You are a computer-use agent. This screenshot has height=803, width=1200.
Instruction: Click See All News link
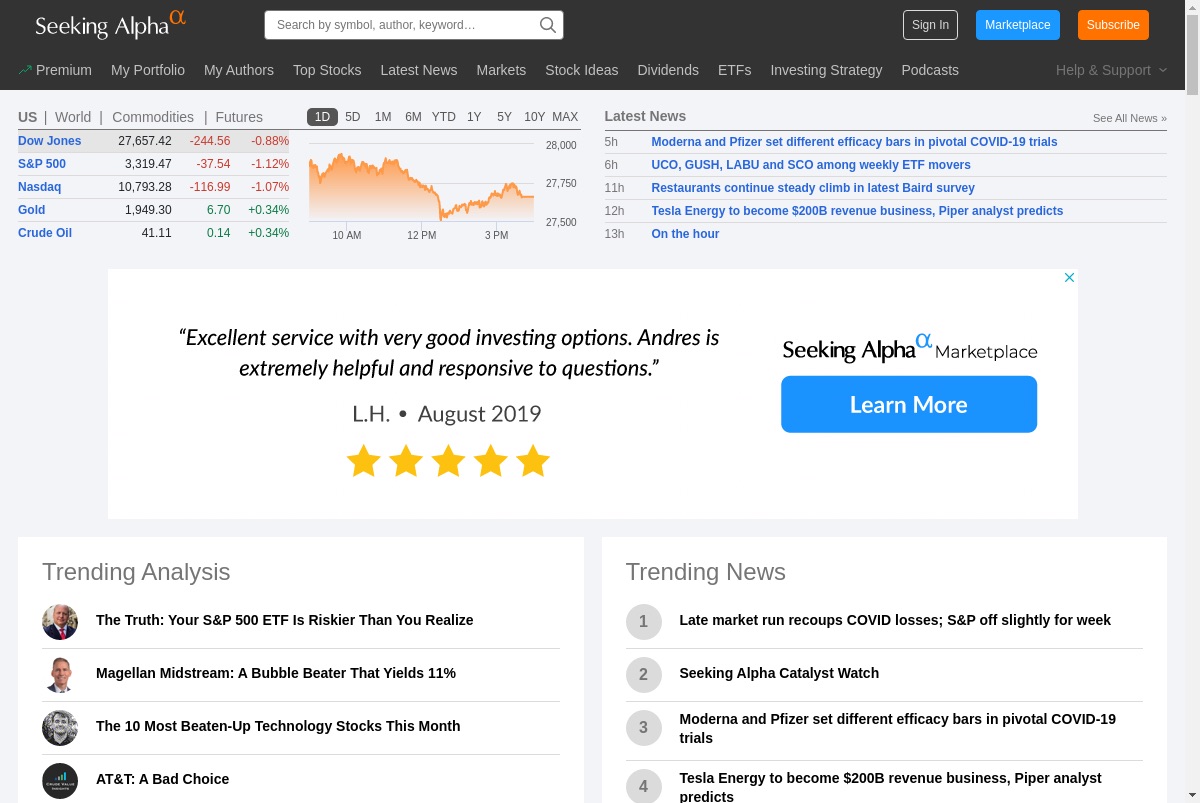click(1129, 118)
